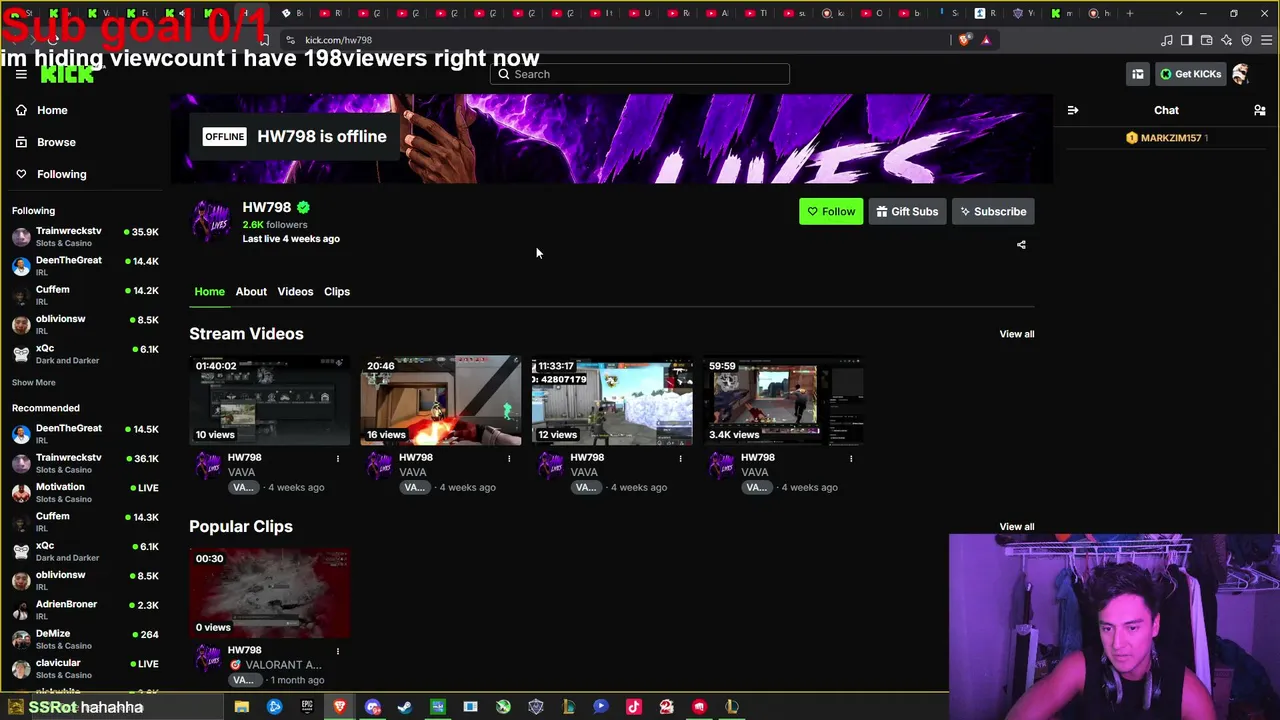This screenshot has width=1280, height=720.
Task: View all popular clips
Action: pyautogui.click(x=1017, y=527)
